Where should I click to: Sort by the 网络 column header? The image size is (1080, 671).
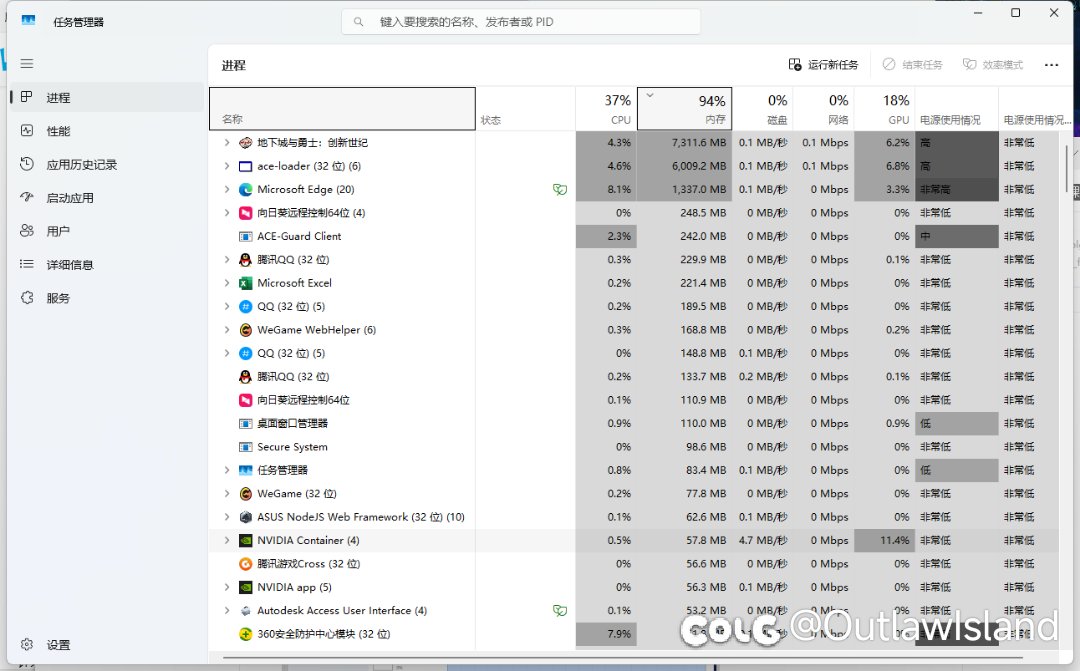(824, 109)
